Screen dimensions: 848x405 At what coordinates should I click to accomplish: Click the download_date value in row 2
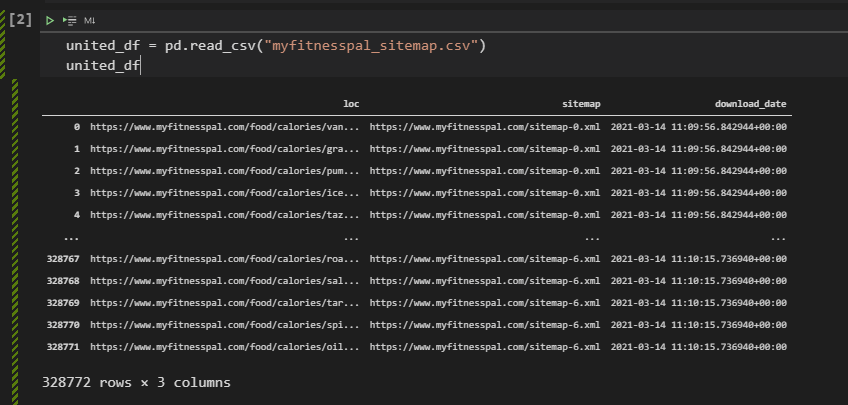pos(699,171)
